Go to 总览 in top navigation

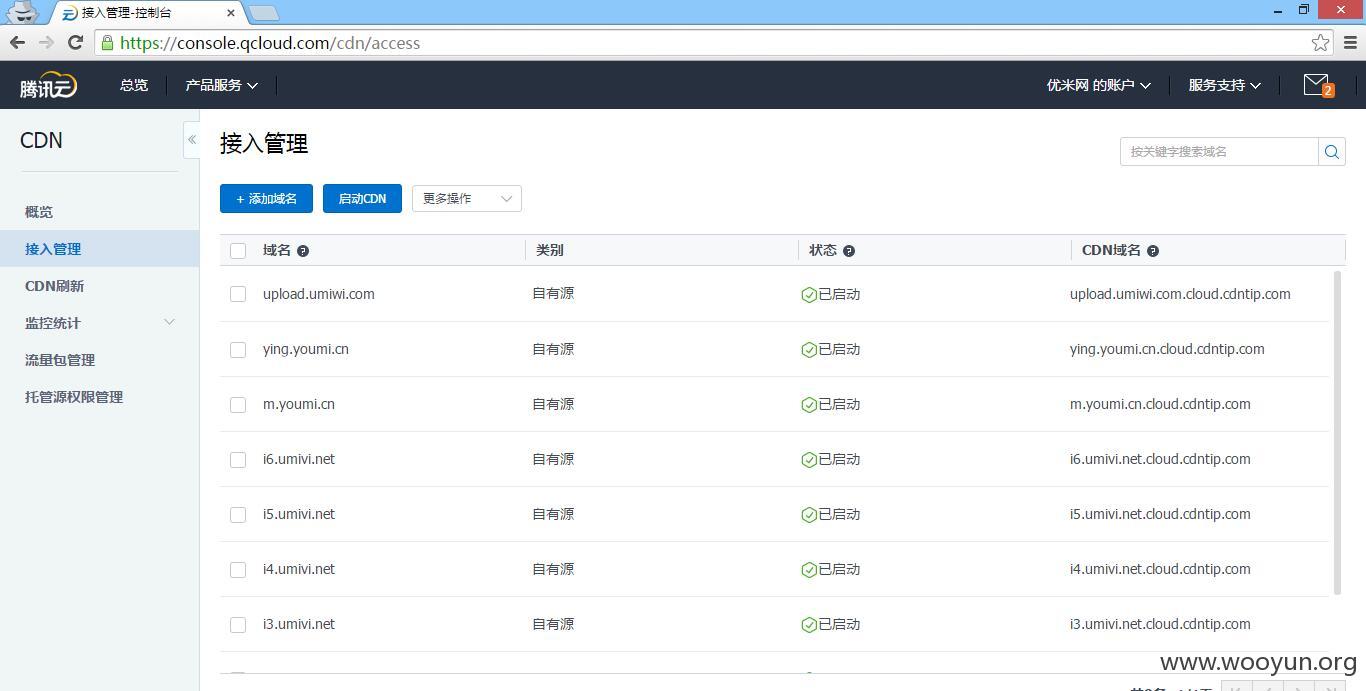(134, 85)
